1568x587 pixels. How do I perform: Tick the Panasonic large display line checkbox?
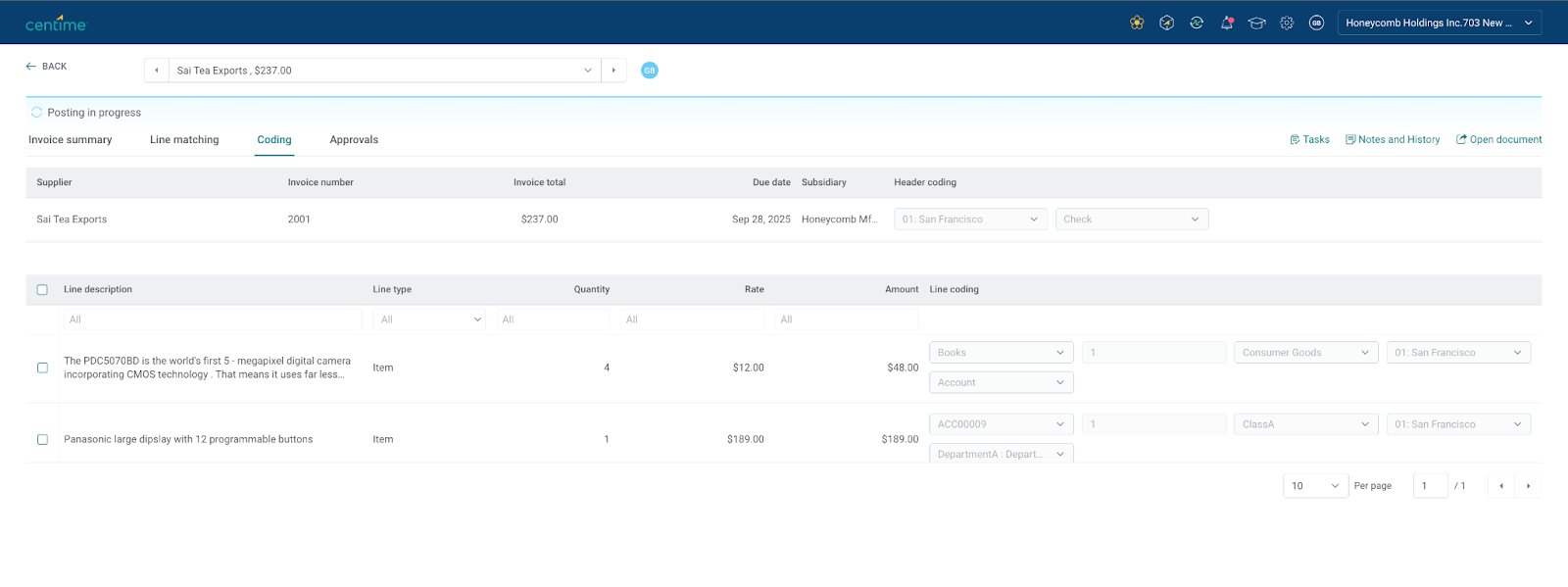[x=42, y=440]
